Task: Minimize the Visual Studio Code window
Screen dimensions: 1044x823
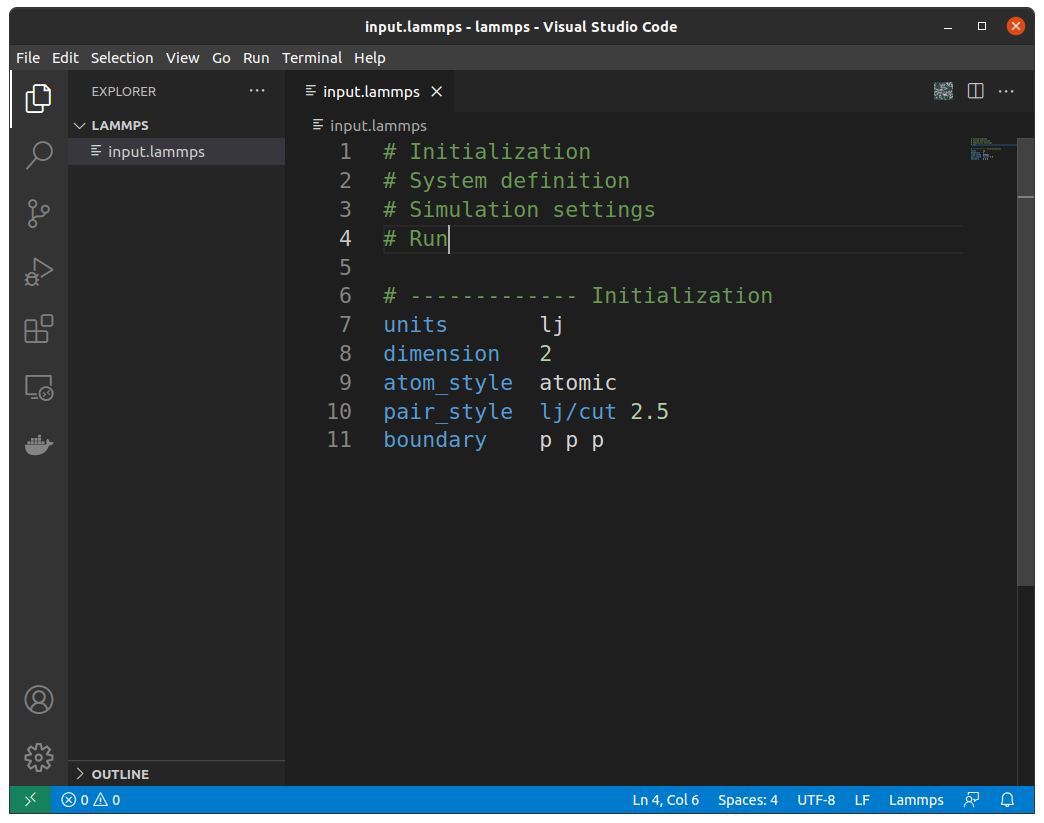Action: pyautogui.click(x=947, y=27)
